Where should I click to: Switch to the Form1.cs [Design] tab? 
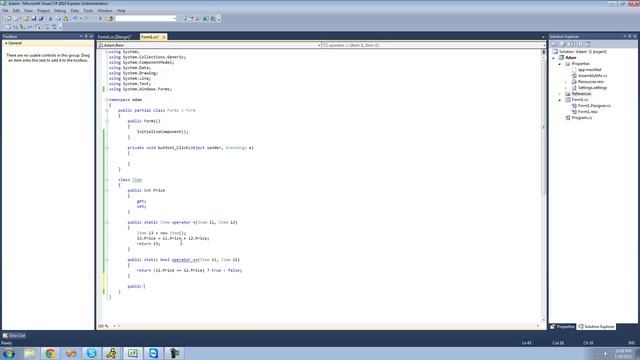point(114,37)
